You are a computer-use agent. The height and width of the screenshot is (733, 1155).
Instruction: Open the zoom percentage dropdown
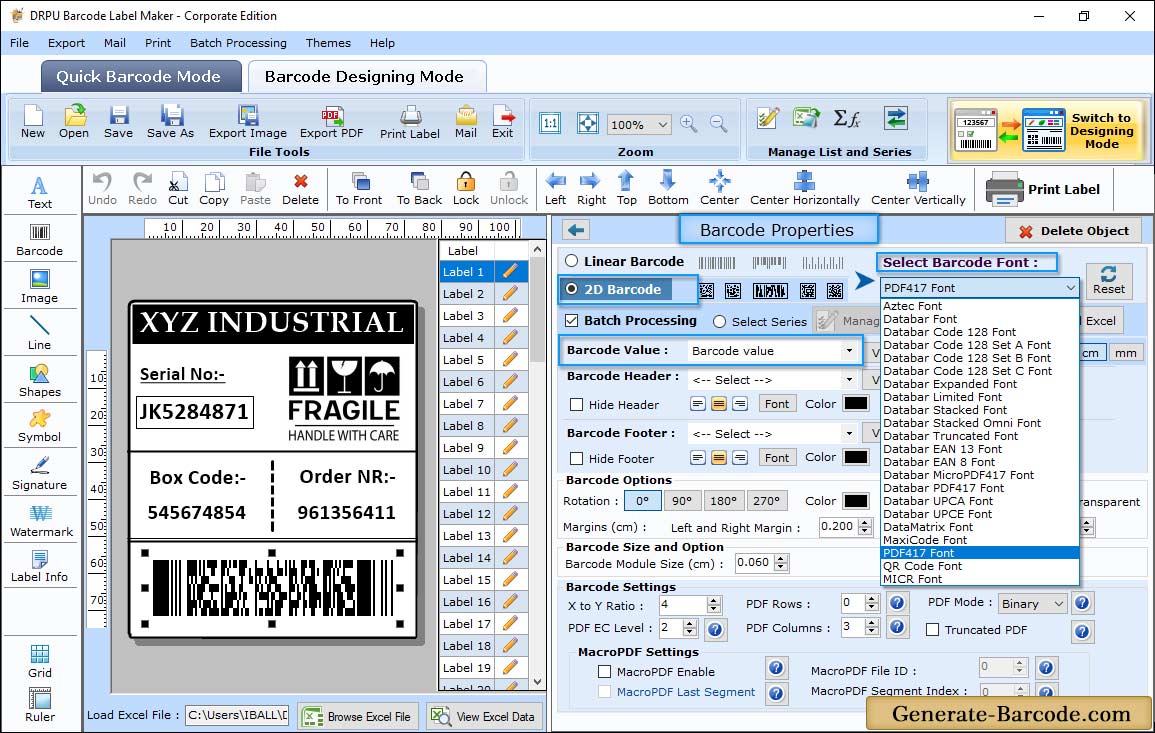point(662,124)
